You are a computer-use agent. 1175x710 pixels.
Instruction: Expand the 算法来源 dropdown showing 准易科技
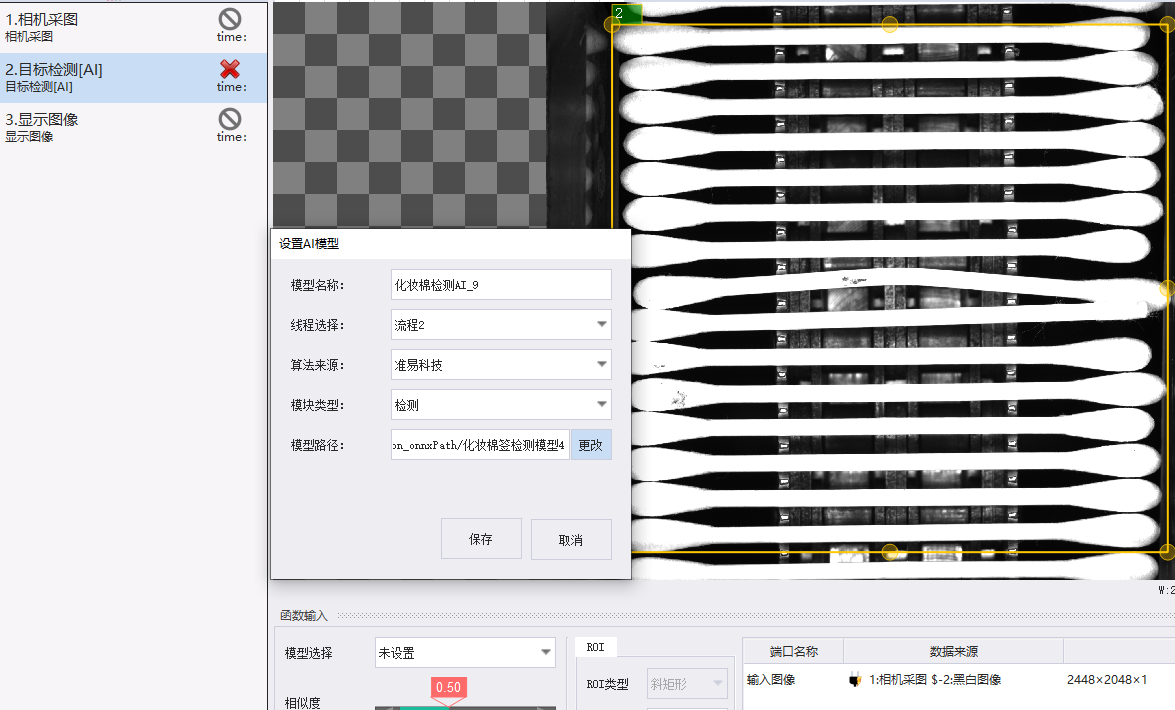click(501, 364)
